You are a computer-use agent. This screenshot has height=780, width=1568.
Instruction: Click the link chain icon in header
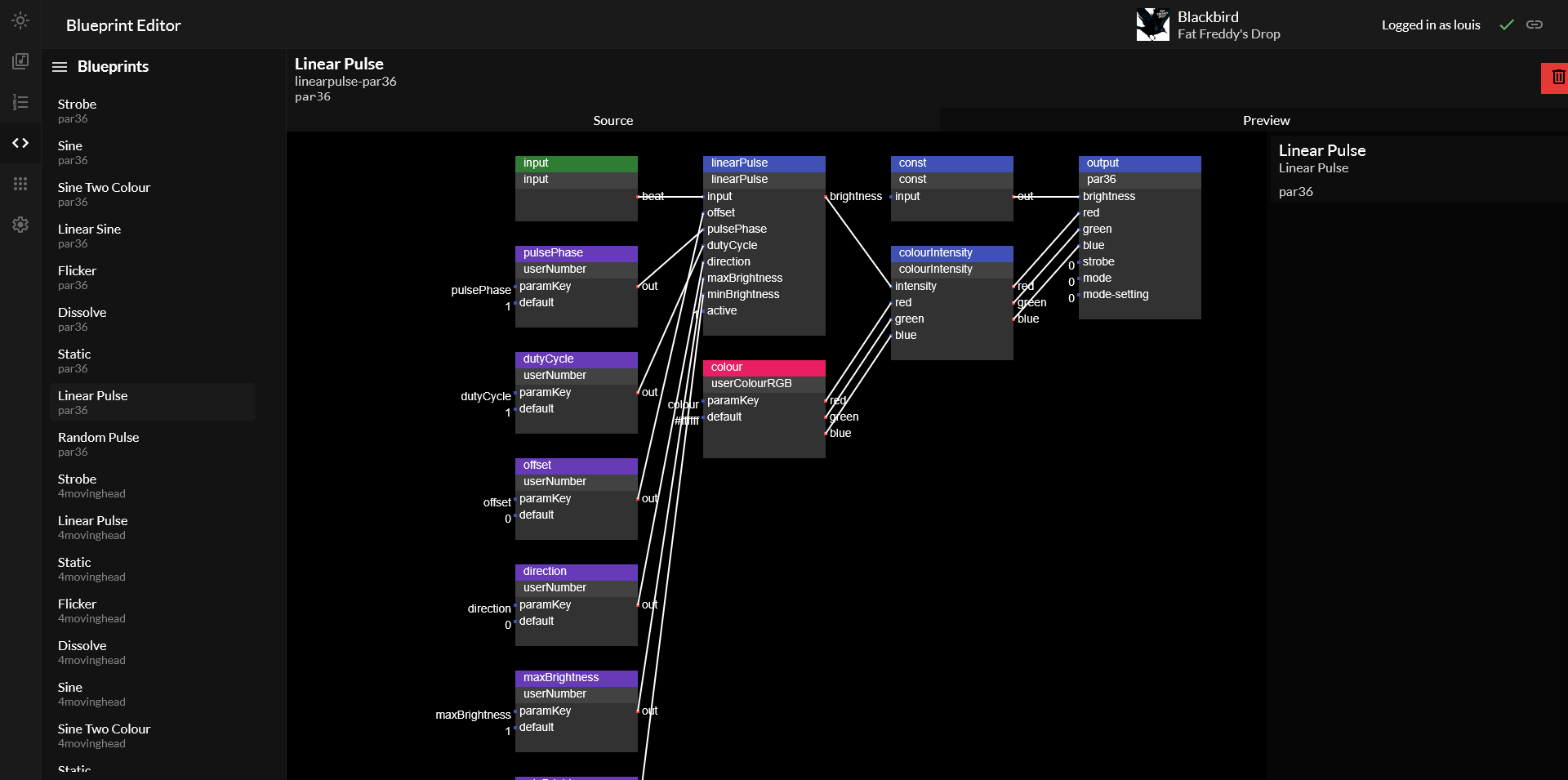tap(1535, 25)
